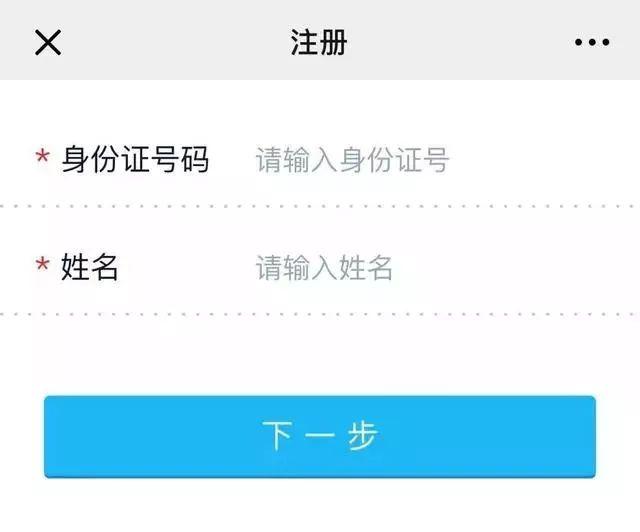The height and width of the screenshot is (532, 640).
Task: Click the 步 character in the blue button
Action: click(362, 436)
